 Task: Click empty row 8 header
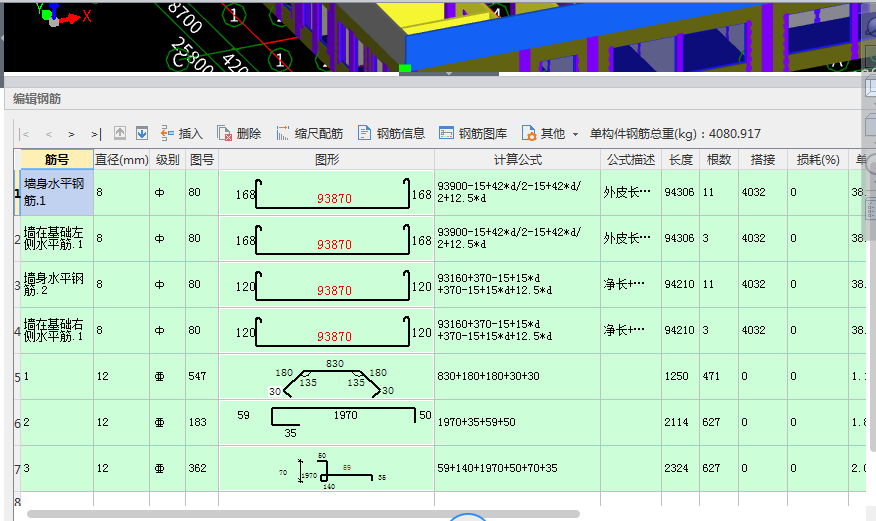coord(17,502)
